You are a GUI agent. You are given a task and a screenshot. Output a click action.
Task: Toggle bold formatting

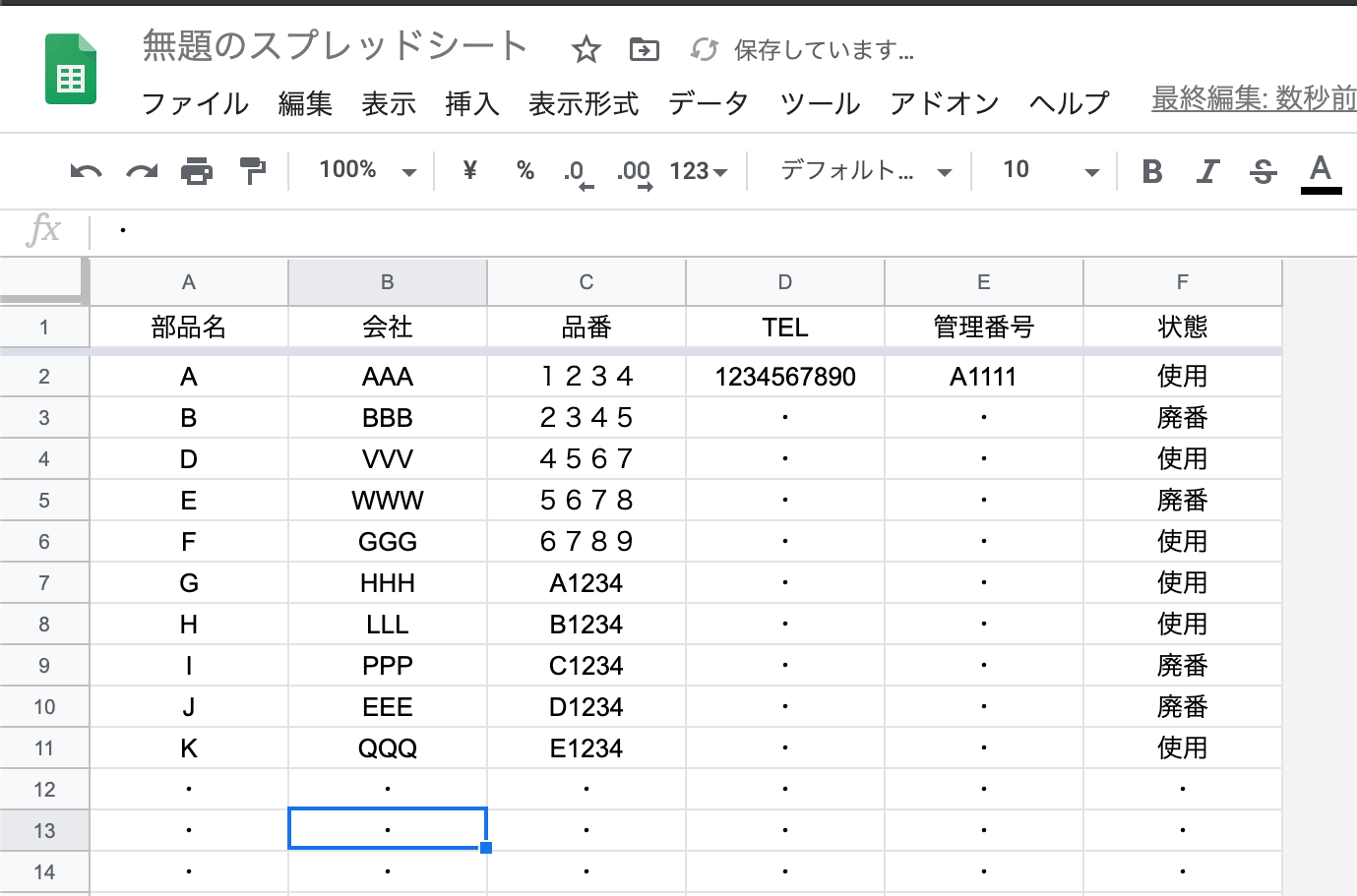coord(1152,172)
